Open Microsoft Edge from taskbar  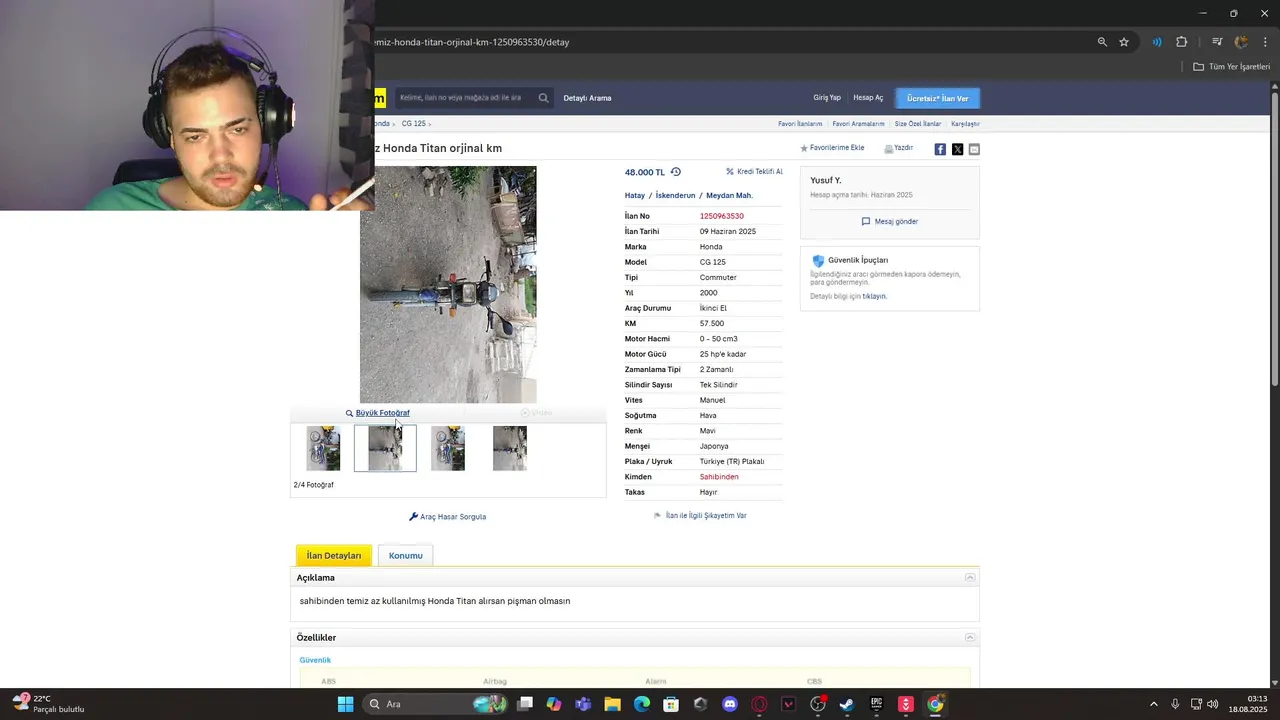pyautogui.click(x=641, y=704)
